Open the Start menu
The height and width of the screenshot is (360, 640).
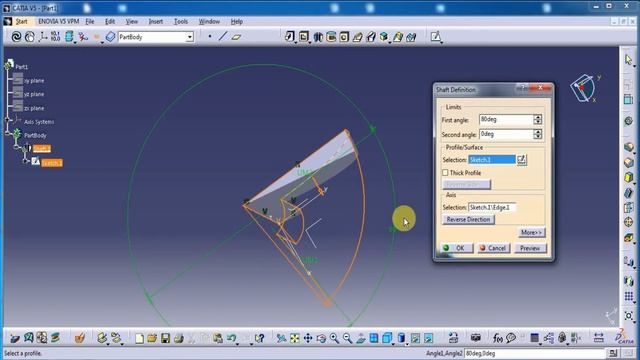click(22, 22)
